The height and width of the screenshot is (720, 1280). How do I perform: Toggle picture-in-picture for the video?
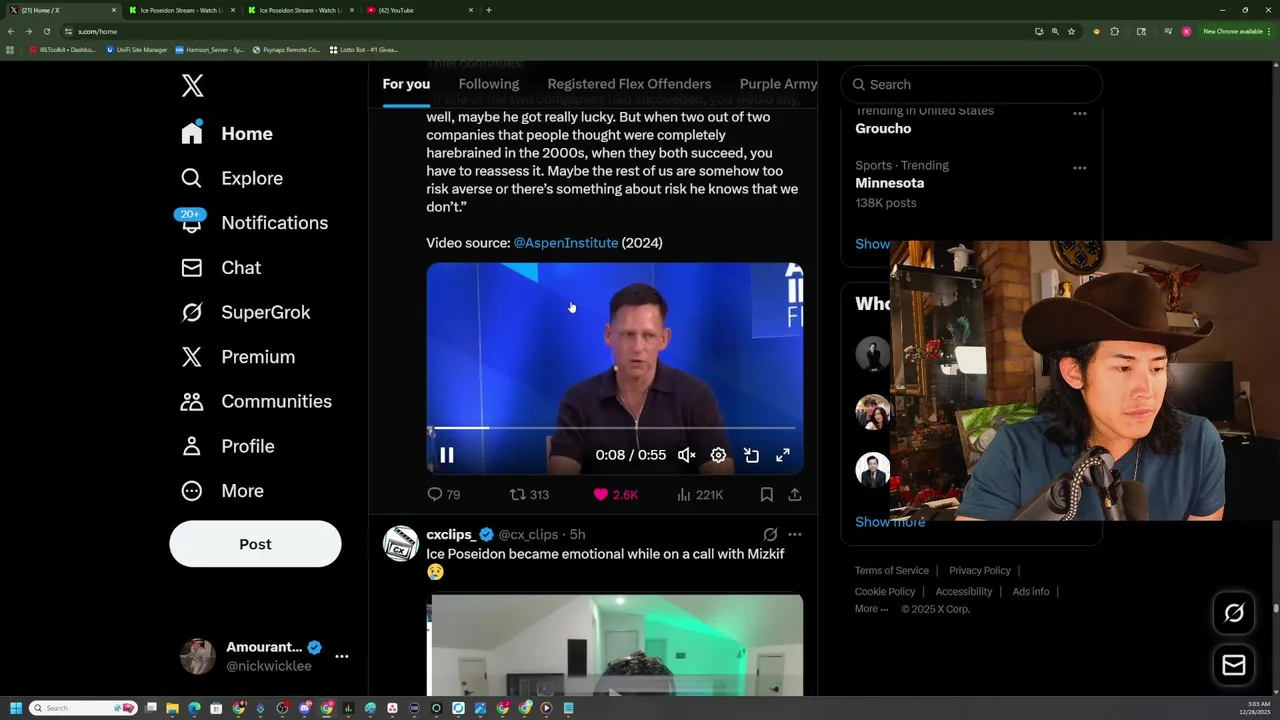pyautogui.click(x=751, y=455)
